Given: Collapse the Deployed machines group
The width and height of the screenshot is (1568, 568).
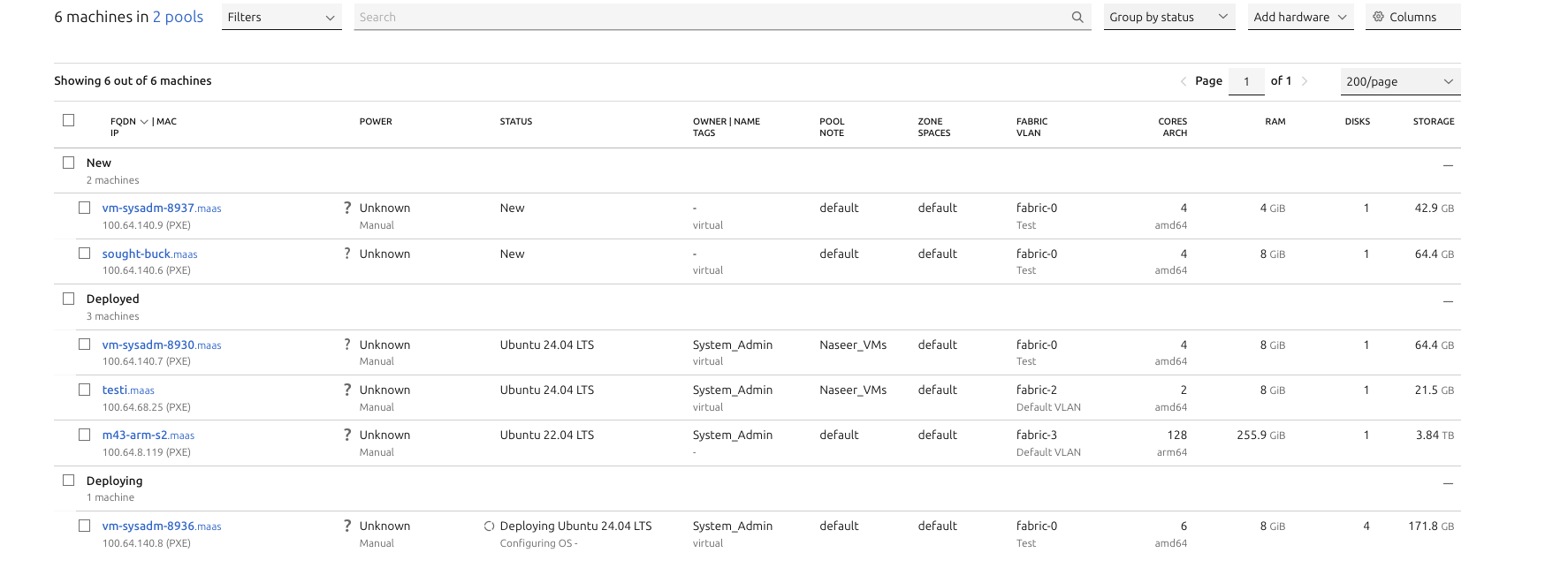Looking at the screenshot, I should click(x=1448, y=301).
